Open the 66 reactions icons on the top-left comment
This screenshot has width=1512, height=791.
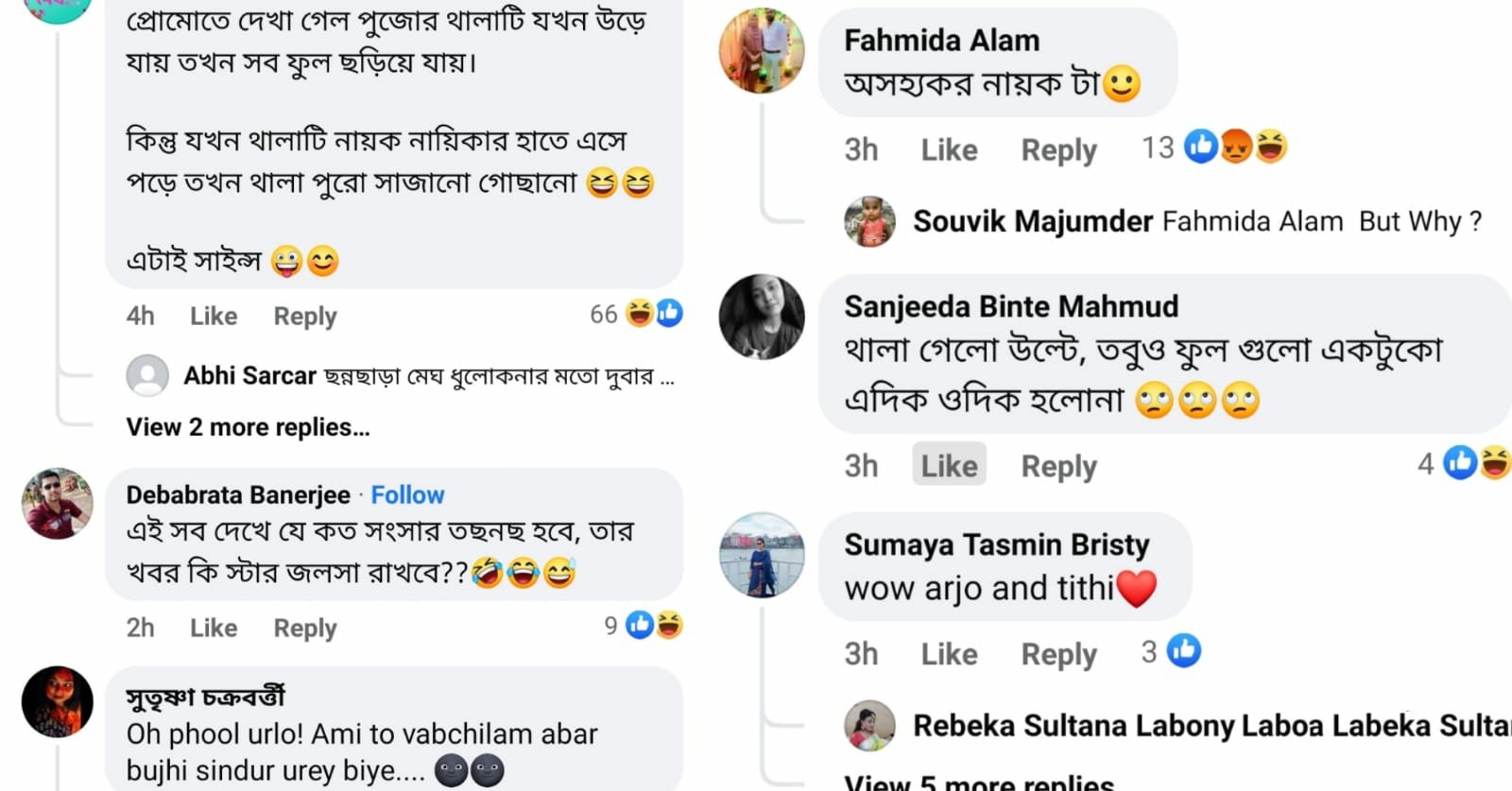(x=655, y=313)
